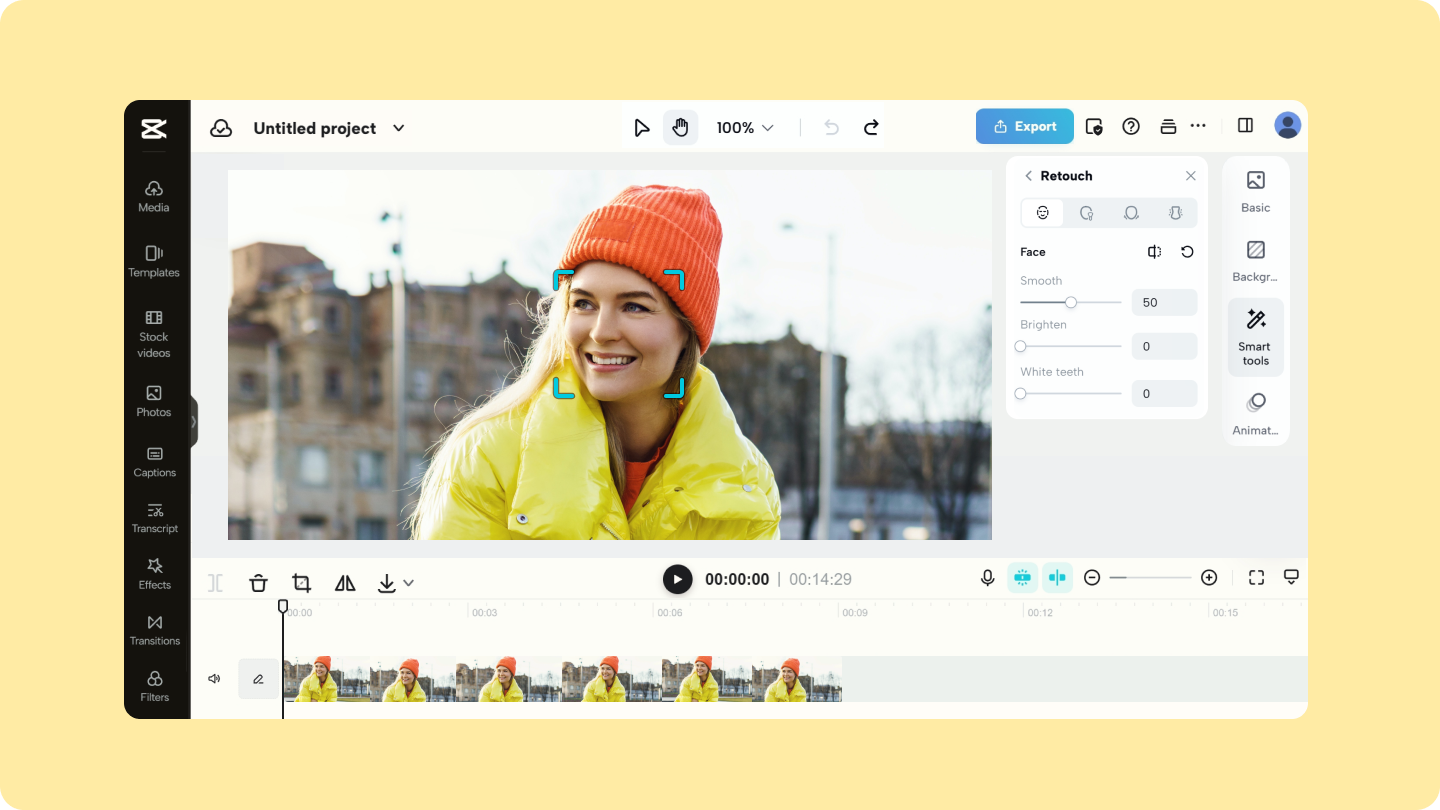Screen dimensions: 1440x810
Task: Click the CapCut logo icon
Action: 153,128
